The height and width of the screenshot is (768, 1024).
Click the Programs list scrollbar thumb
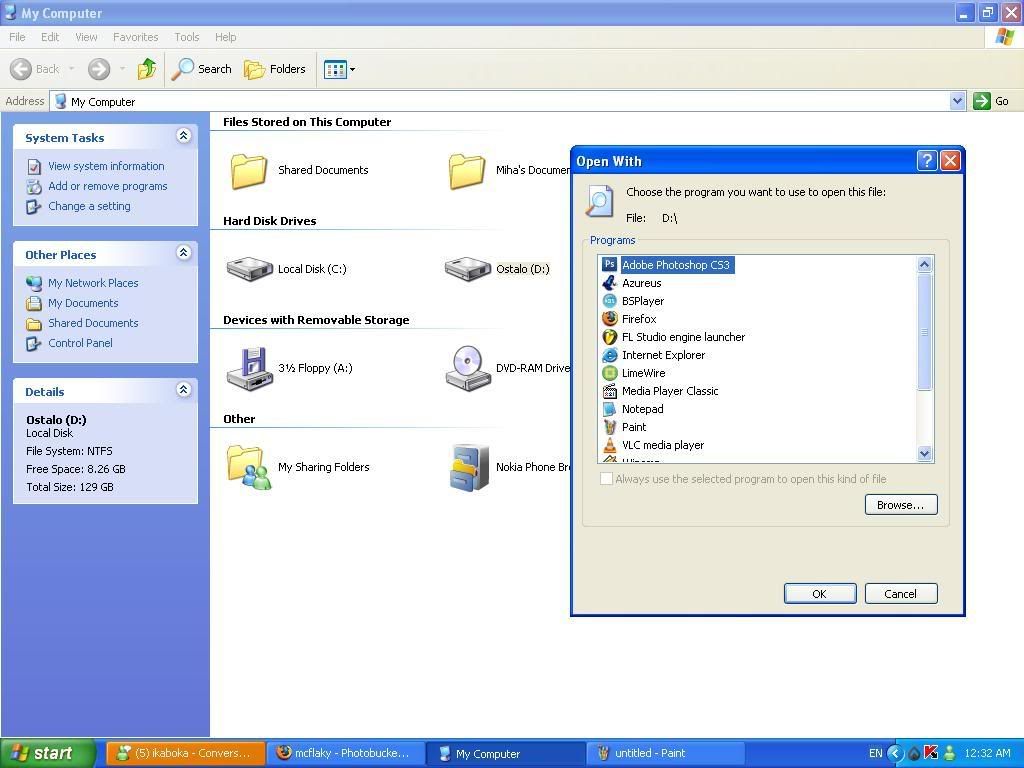(924, 331)
